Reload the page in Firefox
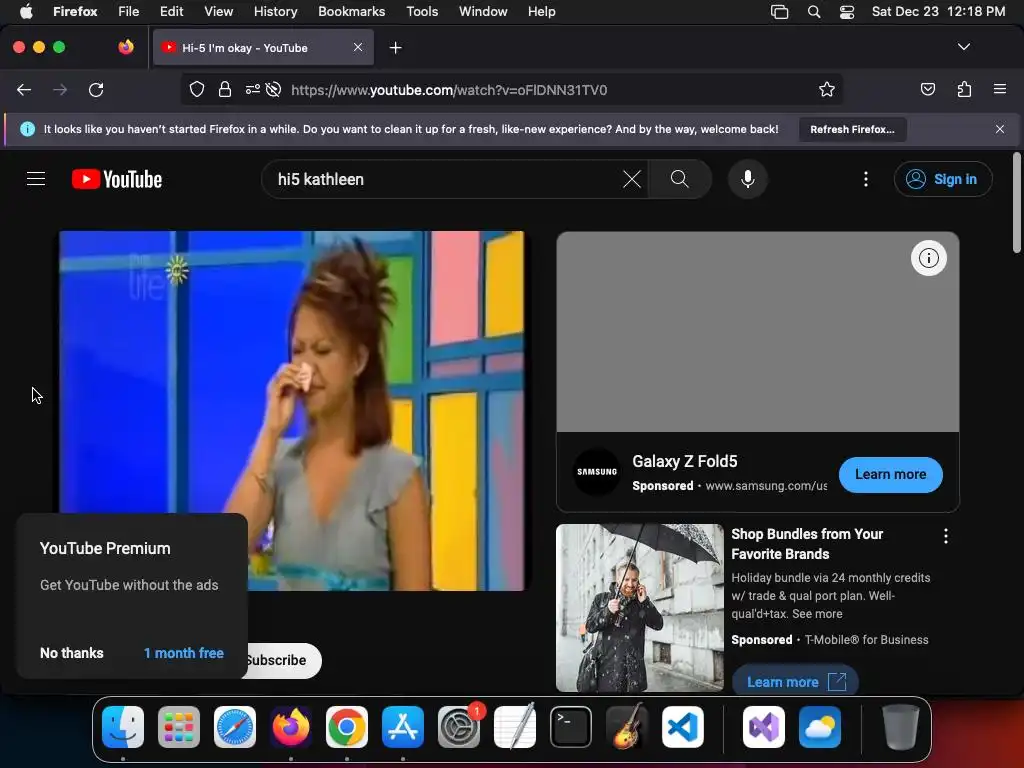Image resolution: width=1024 pixels, height=768 pixels. (x=96, y=89)
